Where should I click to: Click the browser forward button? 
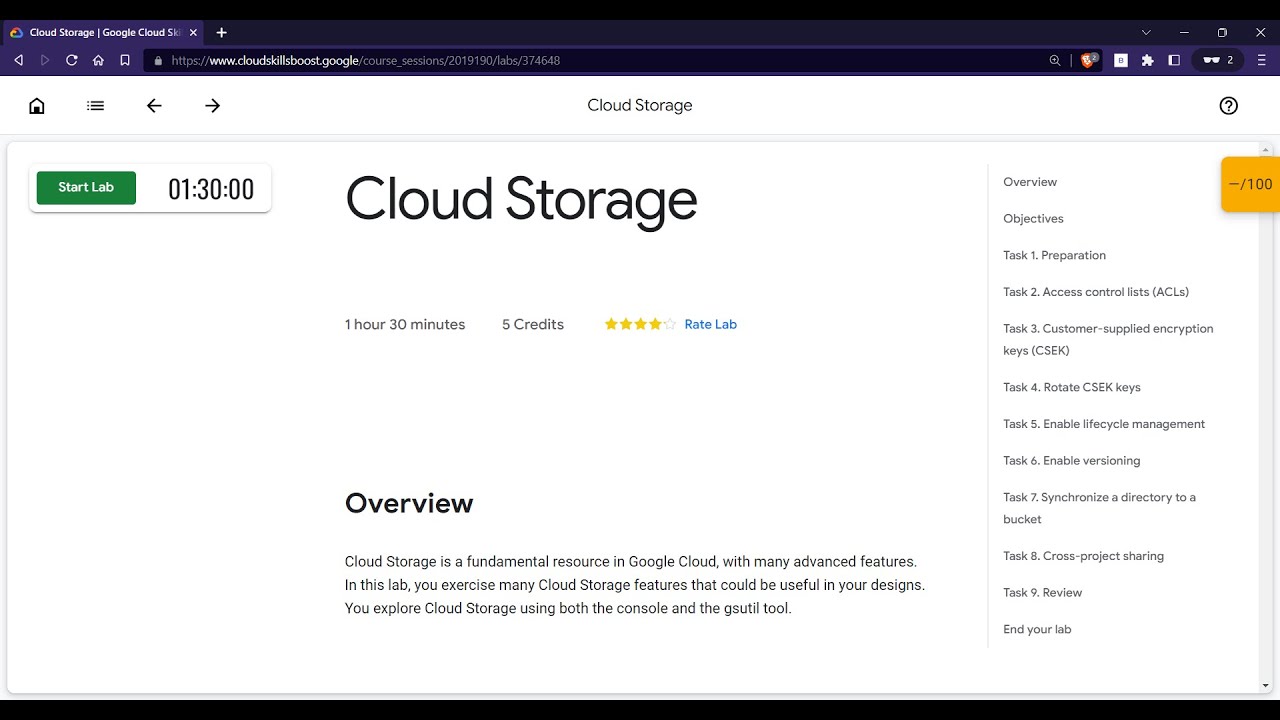coord(45,60)
